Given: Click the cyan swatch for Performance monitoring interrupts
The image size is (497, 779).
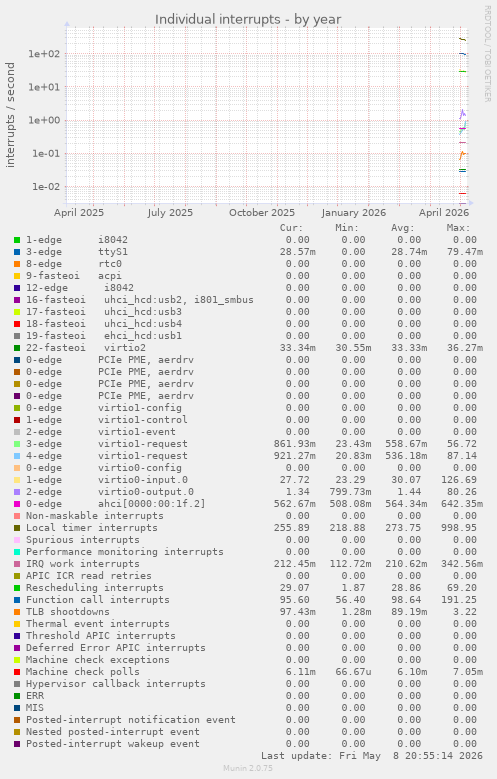Looking at the screenshot, I should (17, 552).
